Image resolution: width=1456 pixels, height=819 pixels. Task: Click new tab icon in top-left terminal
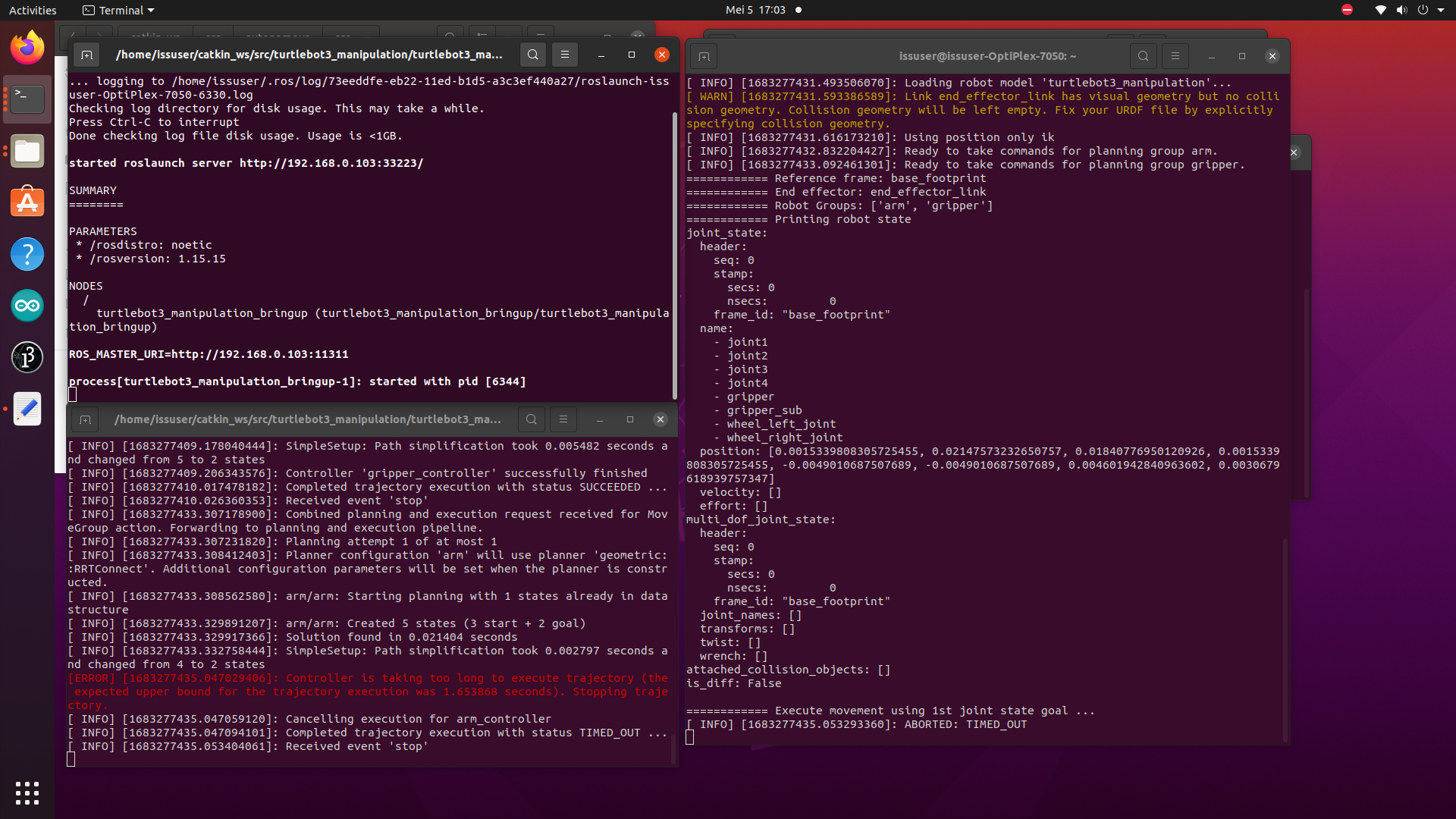coord(86,55)
